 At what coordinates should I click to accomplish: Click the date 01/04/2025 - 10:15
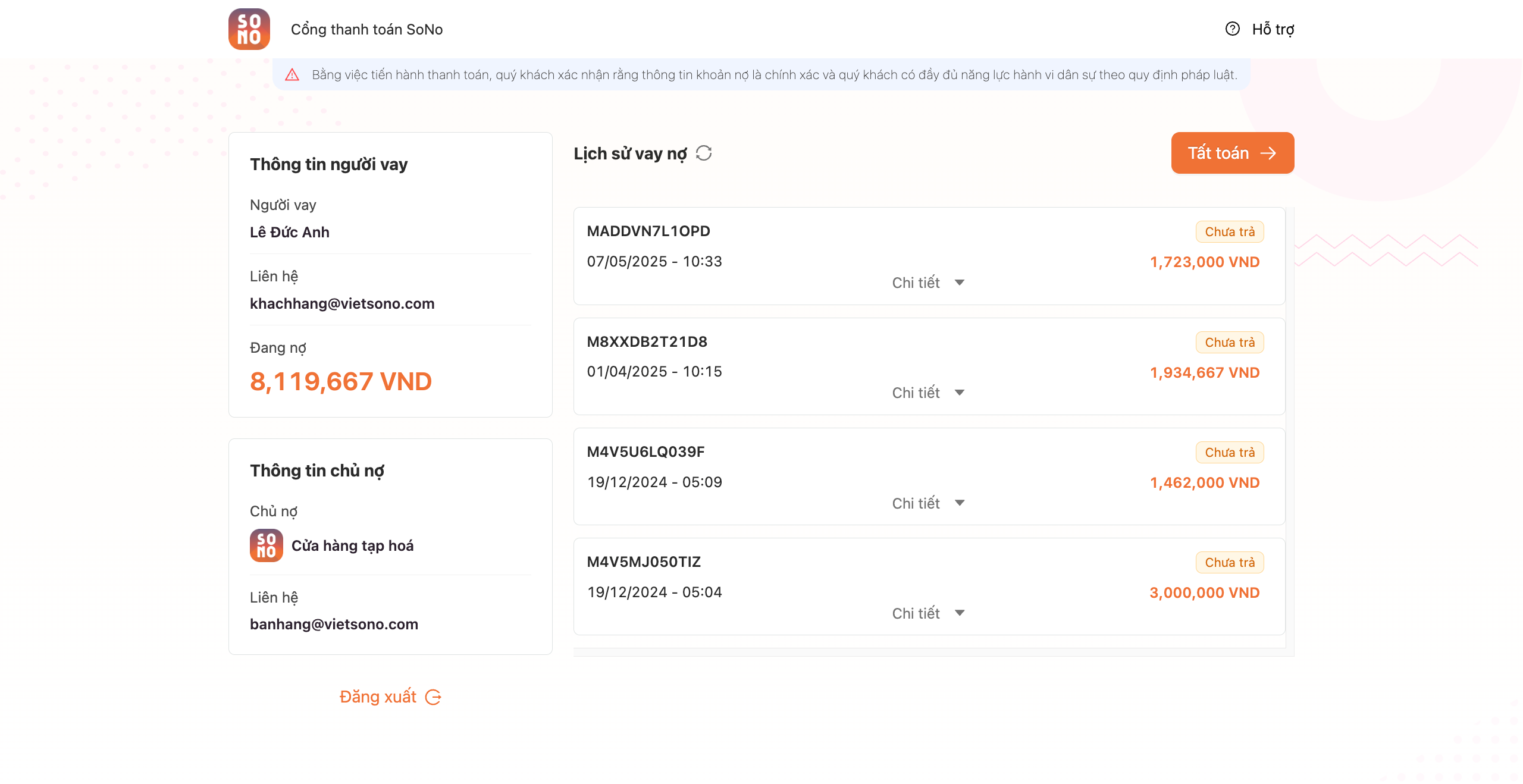[654, 371]
